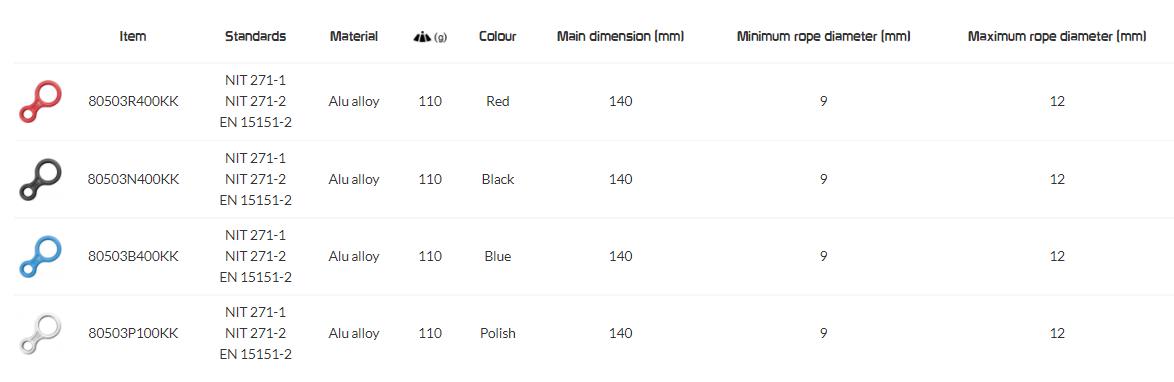Click the Polish colour cell
The width and height of the screenshot is (1174, 382).
coord(497,333)
